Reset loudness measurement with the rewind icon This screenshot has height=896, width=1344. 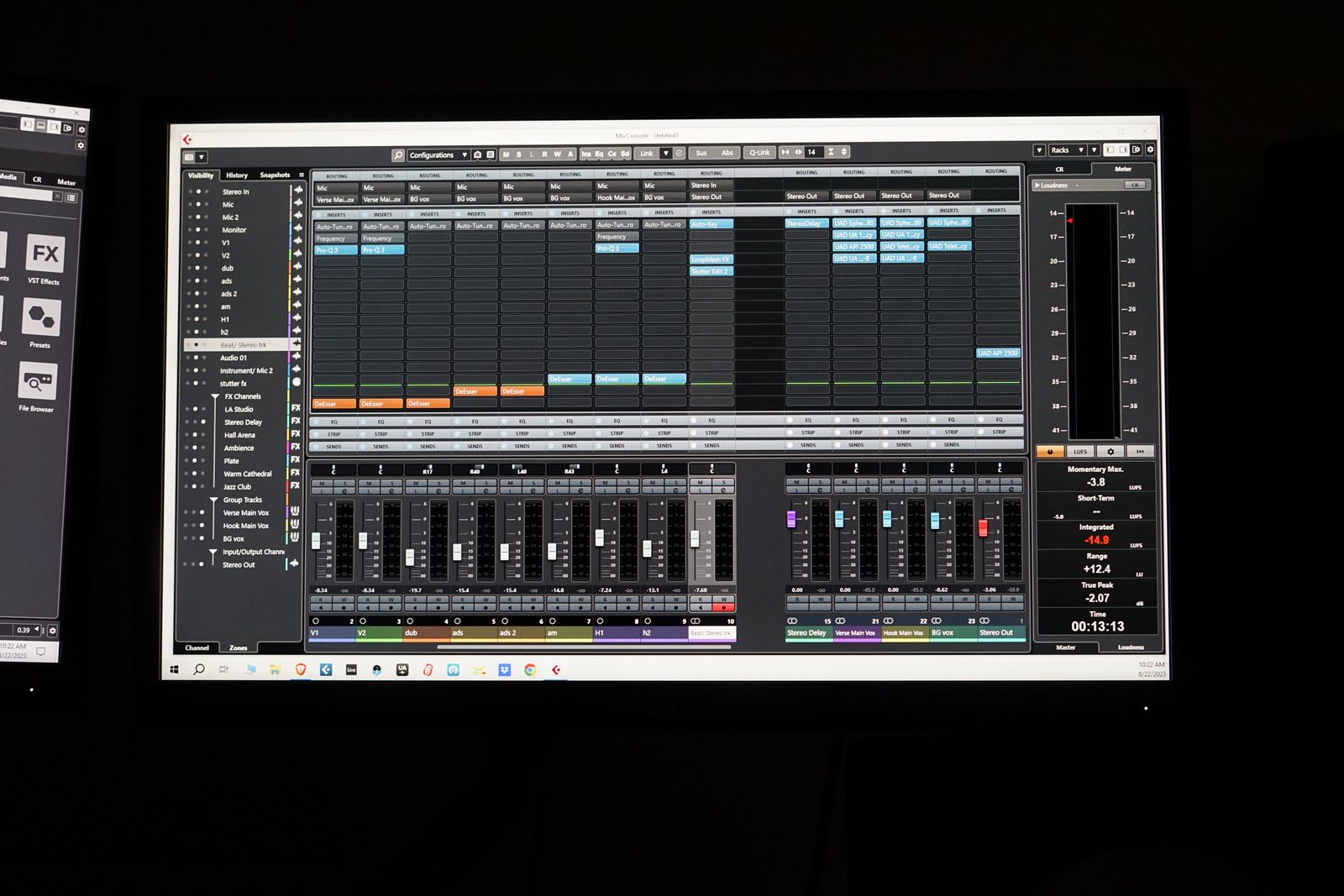pos(1140,452)
